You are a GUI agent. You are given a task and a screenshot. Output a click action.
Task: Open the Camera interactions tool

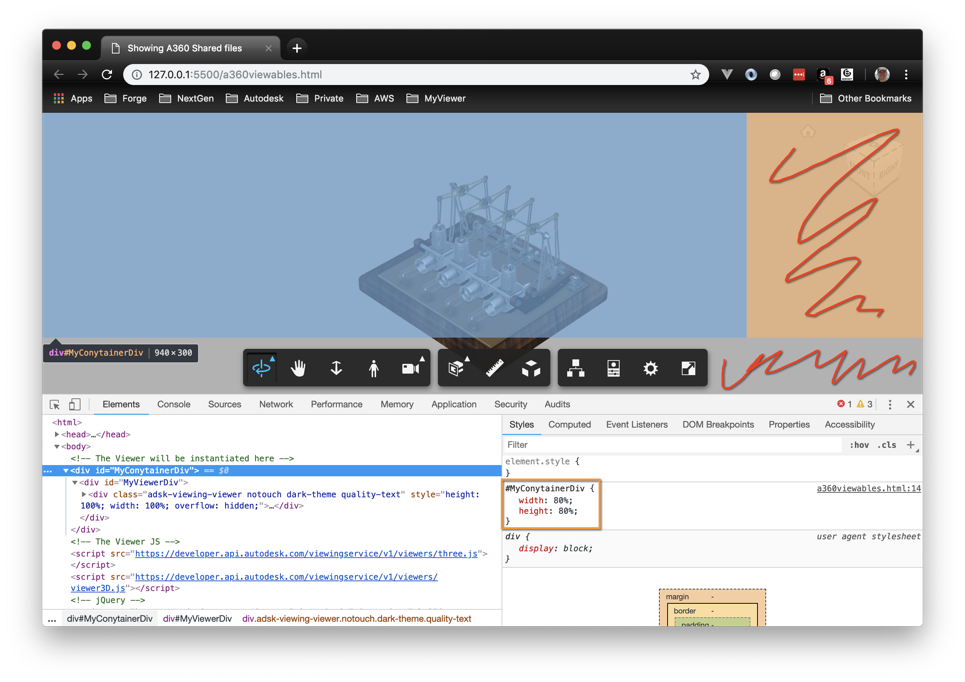tap(411, 368)
